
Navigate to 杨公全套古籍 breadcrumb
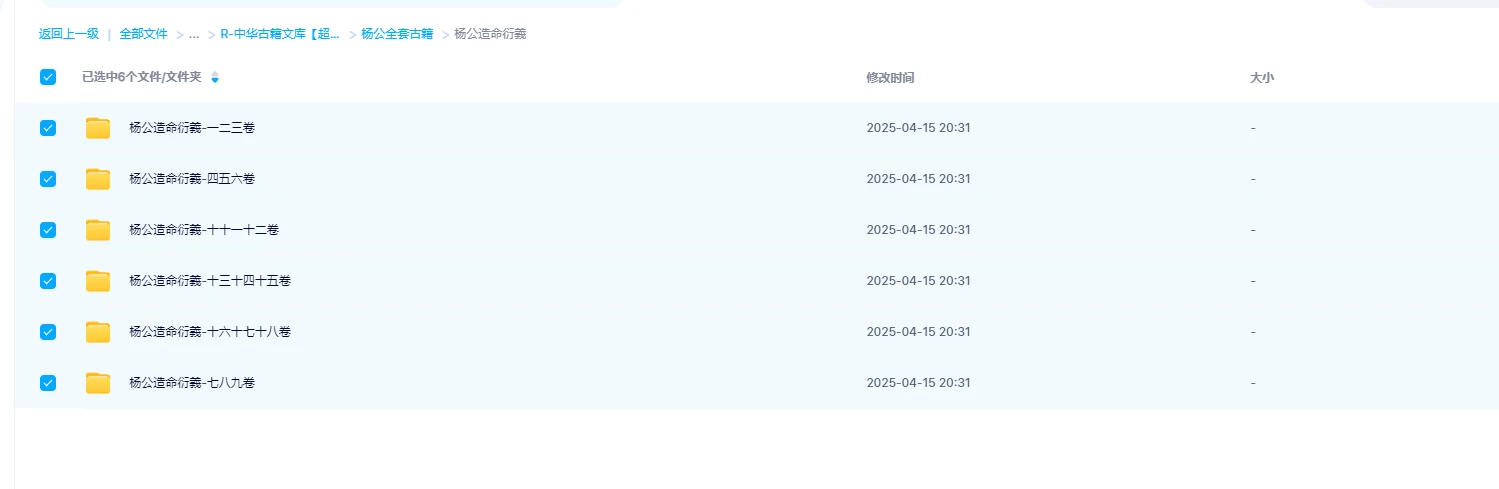[x=397, y=34]
